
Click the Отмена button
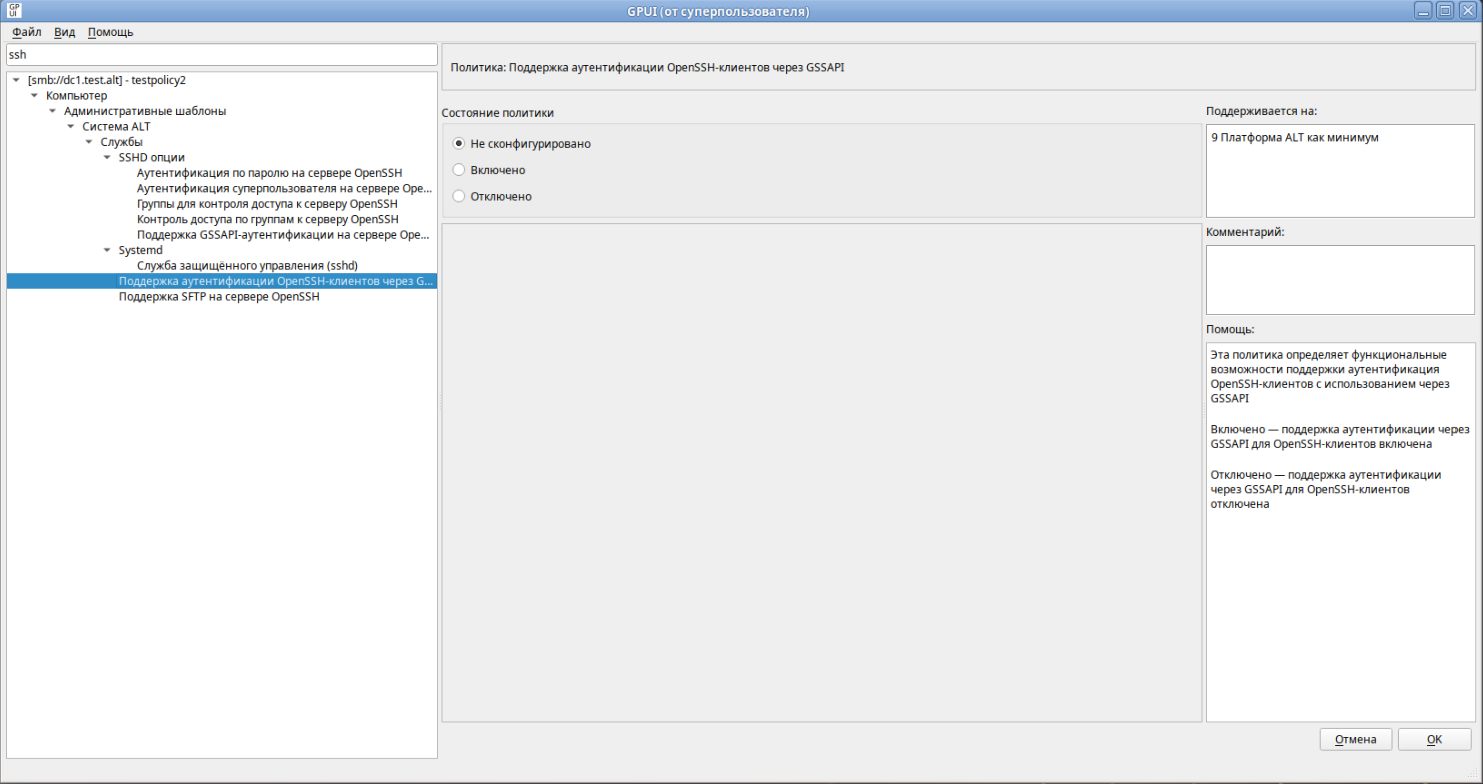(x=1356, y=740)
